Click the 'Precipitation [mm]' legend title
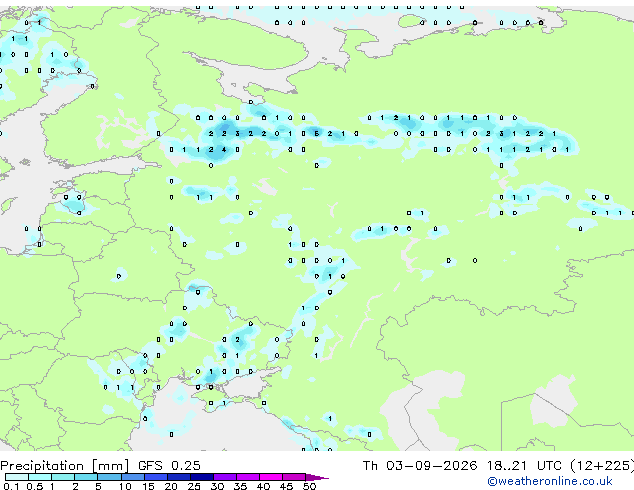Screen dimensions: 634x490 [x=65, y=466]
